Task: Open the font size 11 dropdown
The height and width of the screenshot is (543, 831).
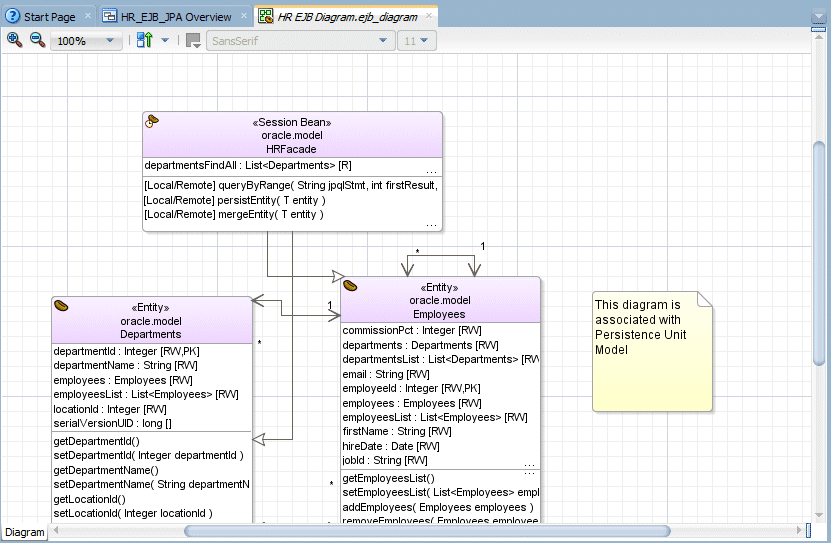Action: tap(417, 41)
